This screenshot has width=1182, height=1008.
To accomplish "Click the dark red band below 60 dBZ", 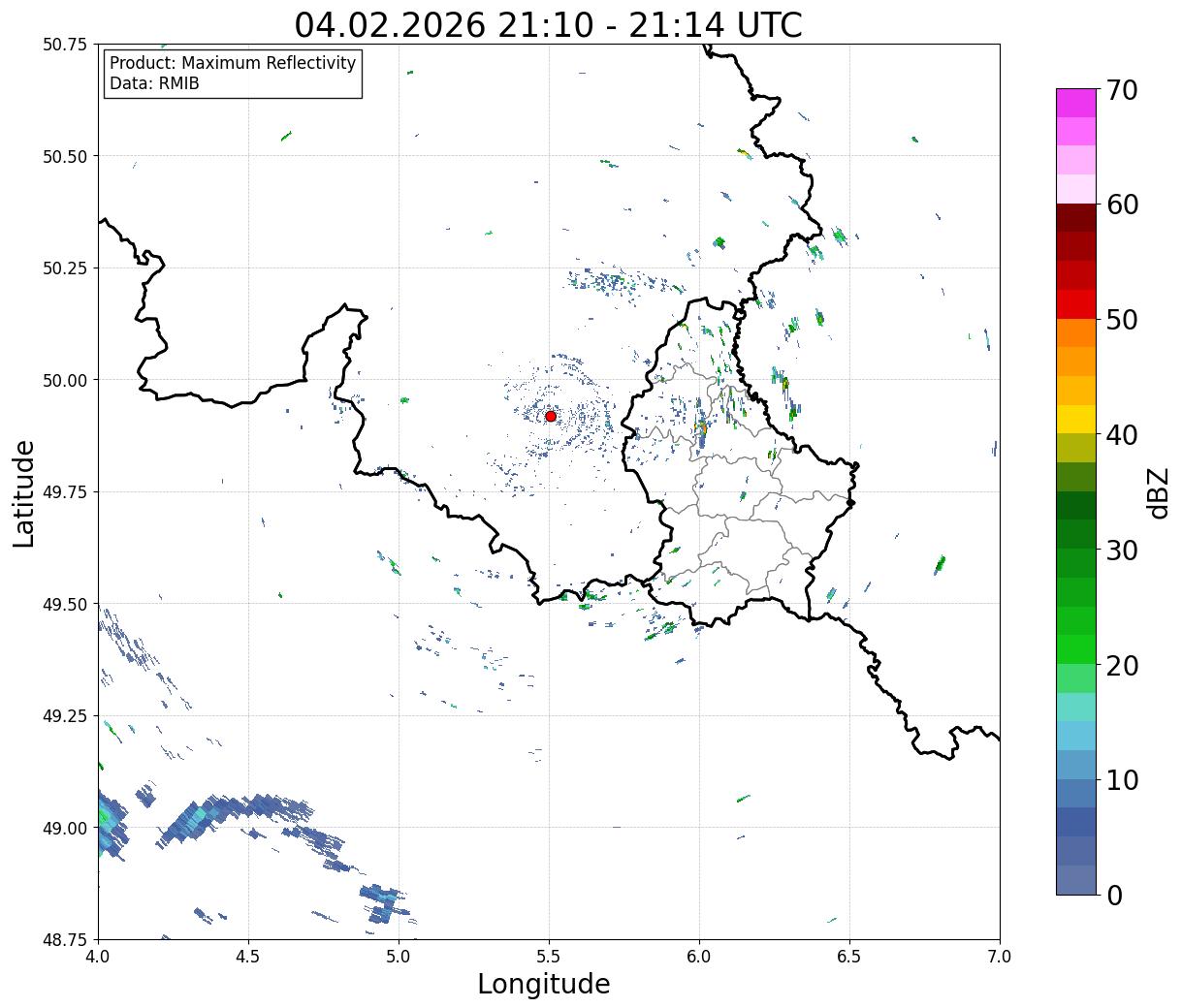I will coord(1076,217).
